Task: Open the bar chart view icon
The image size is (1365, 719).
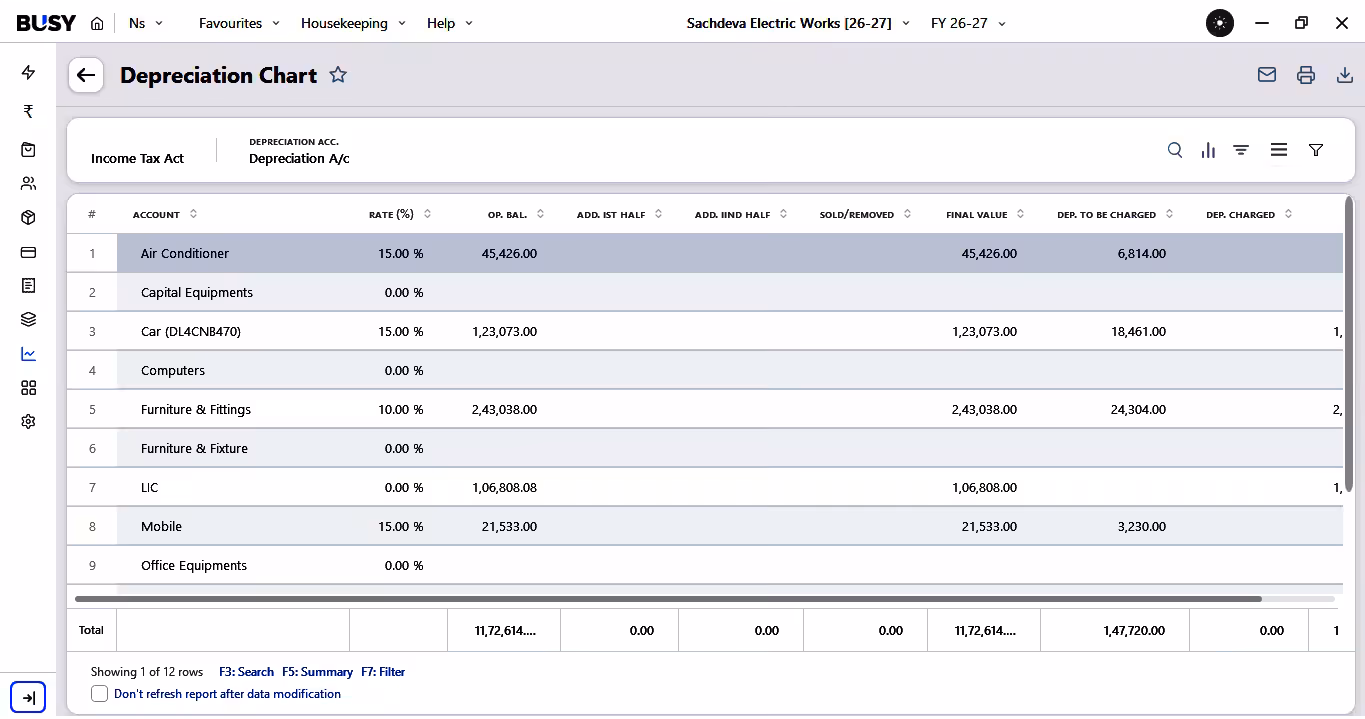Action: point(1208,150)
